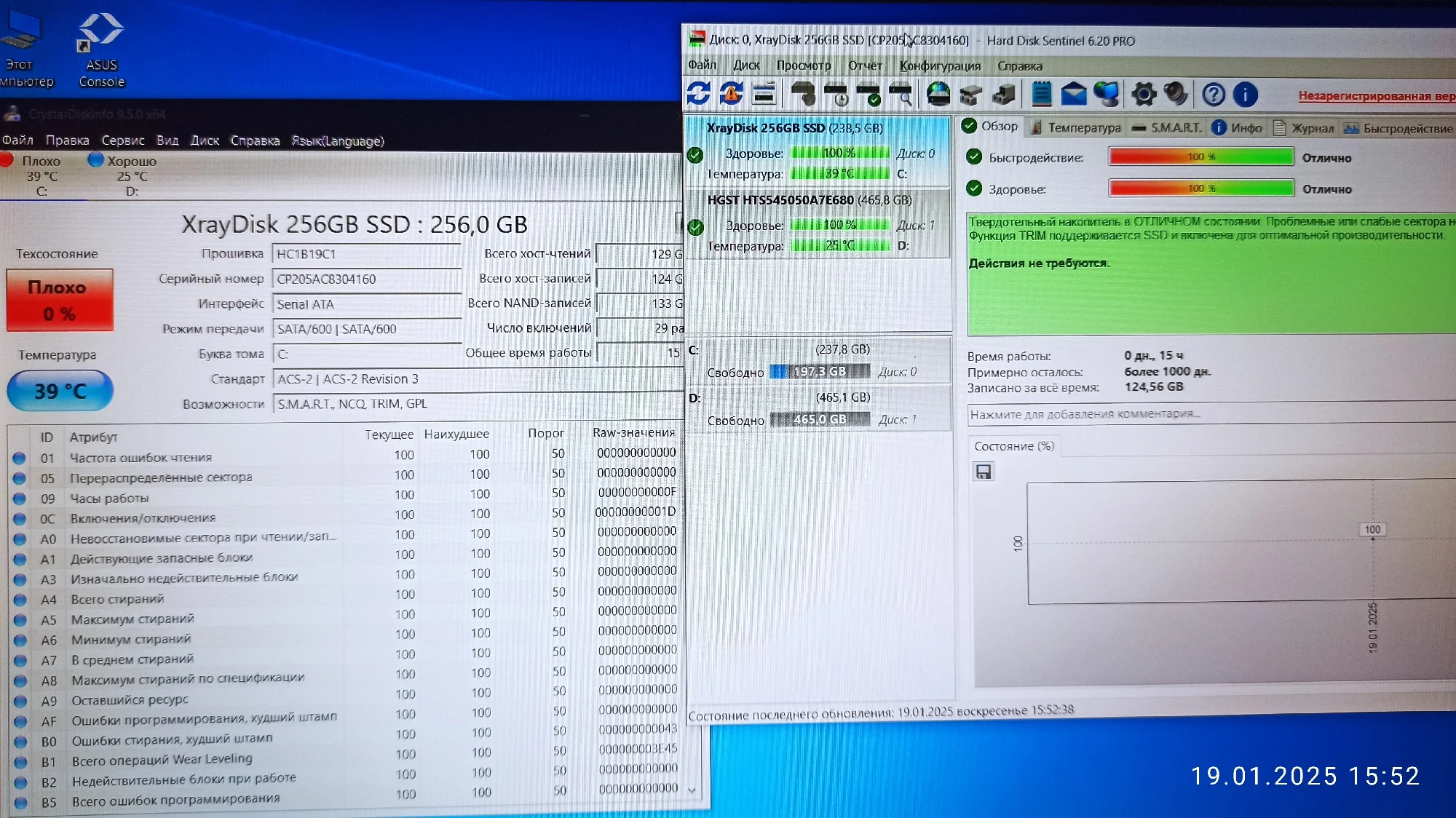
Task: Click the 'Этот компьютер' desktop icon
Action: pos(23,49)
